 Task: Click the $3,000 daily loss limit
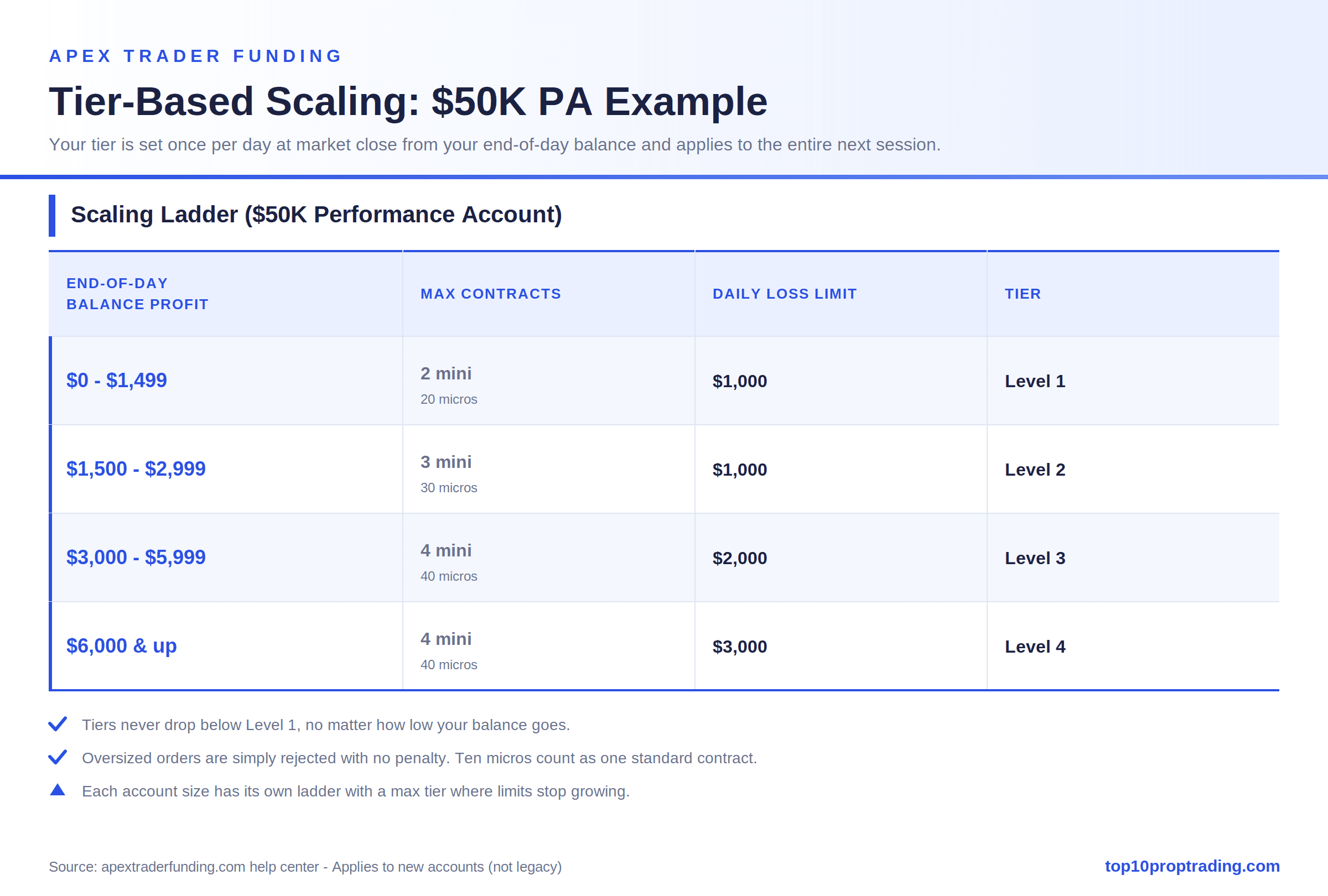pos(740,647)
